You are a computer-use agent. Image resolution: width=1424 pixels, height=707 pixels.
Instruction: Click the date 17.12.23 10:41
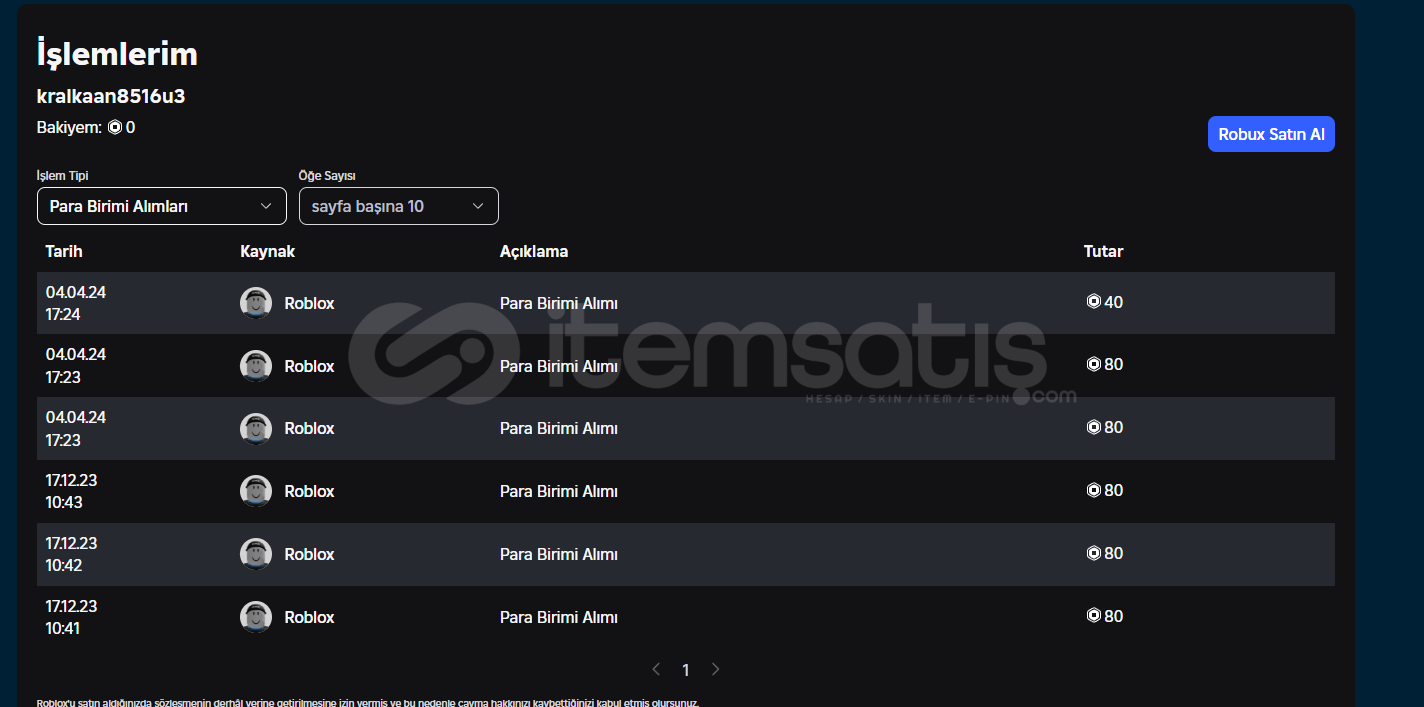(71, 617)
